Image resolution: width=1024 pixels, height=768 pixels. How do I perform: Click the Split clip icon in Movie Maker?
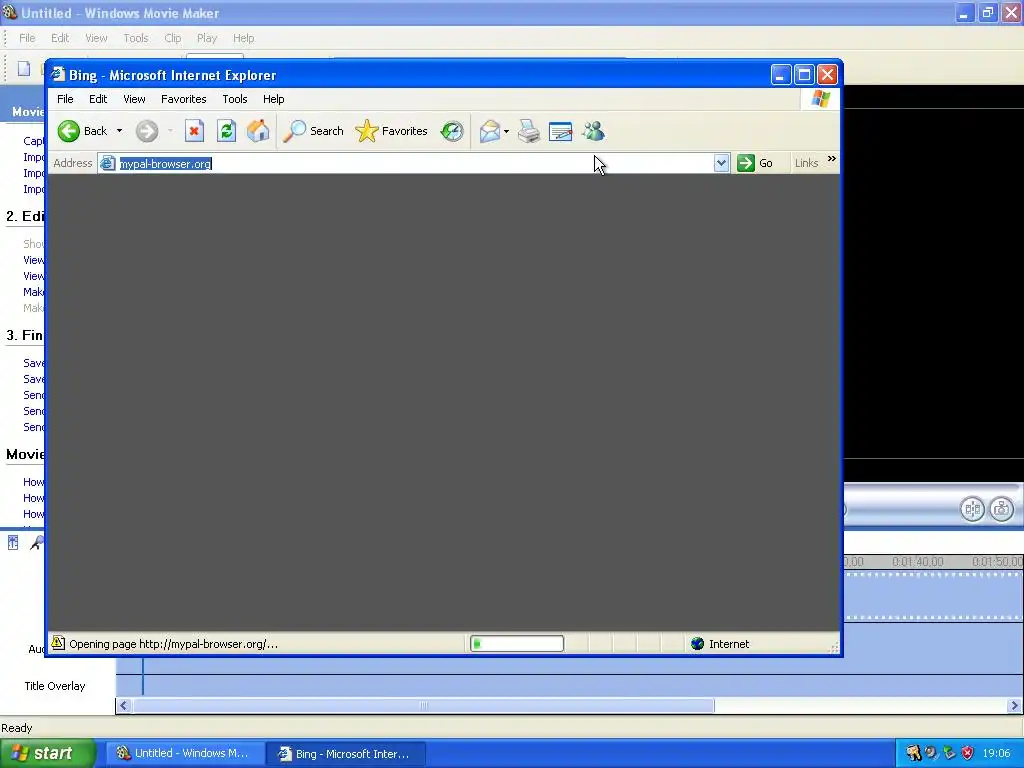pos(972,509)
